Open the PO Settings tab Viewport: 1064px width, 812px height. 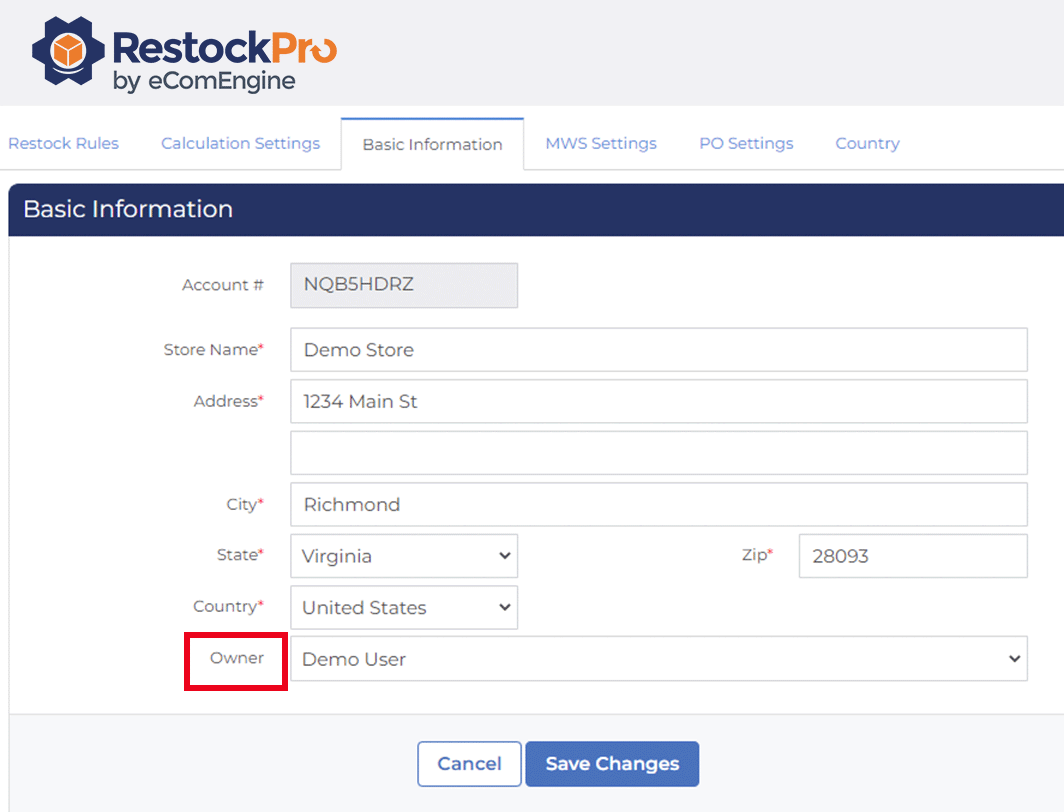tap(746, 143)
